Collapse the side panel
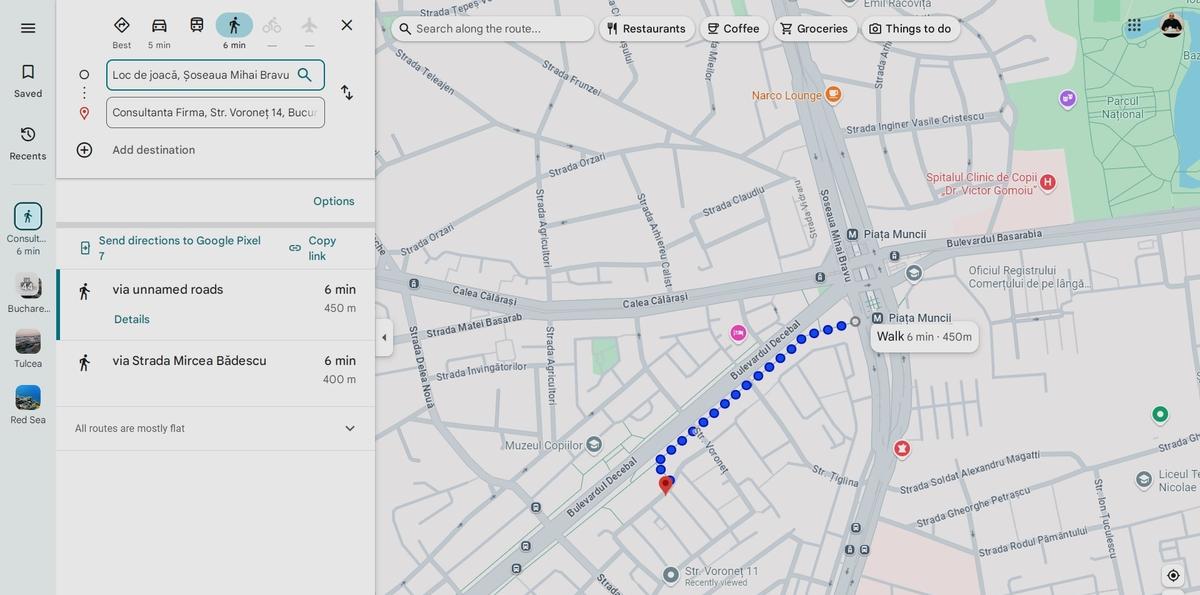1200x595 pixels. (x=384, y=338)
